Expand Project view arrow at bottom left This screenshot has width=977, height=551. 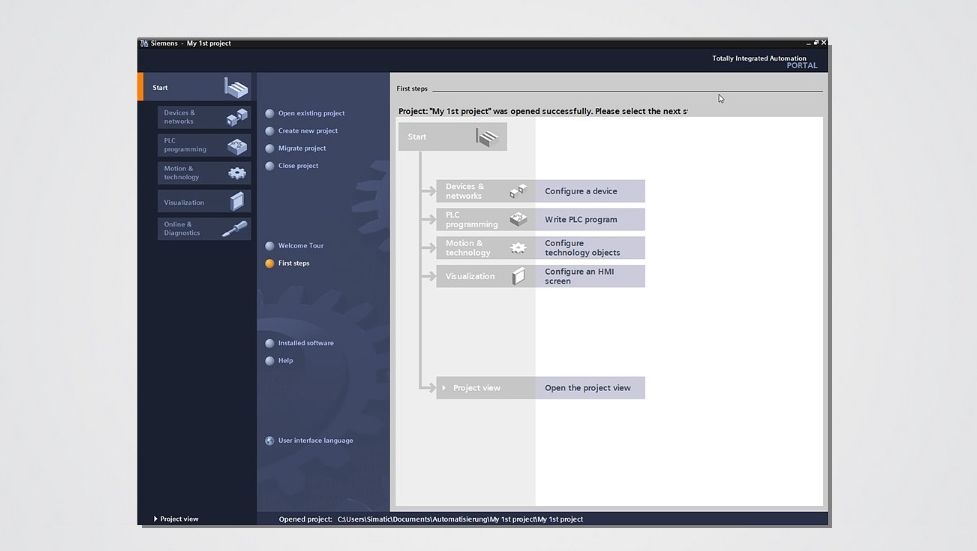[x=156, y=519]
